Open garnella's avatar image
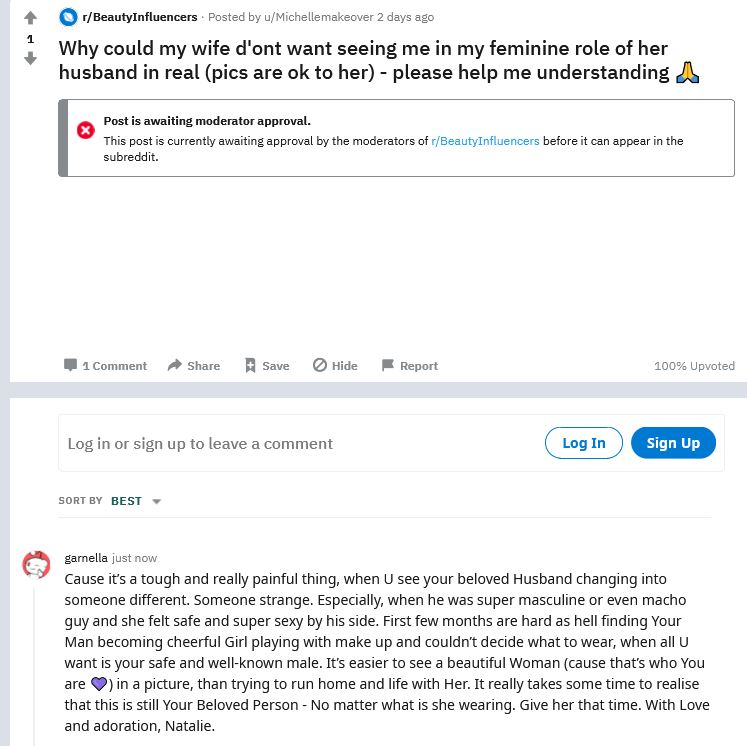This screenshot has width=747, height=746. pyautogui.click(x=36, y=565)
